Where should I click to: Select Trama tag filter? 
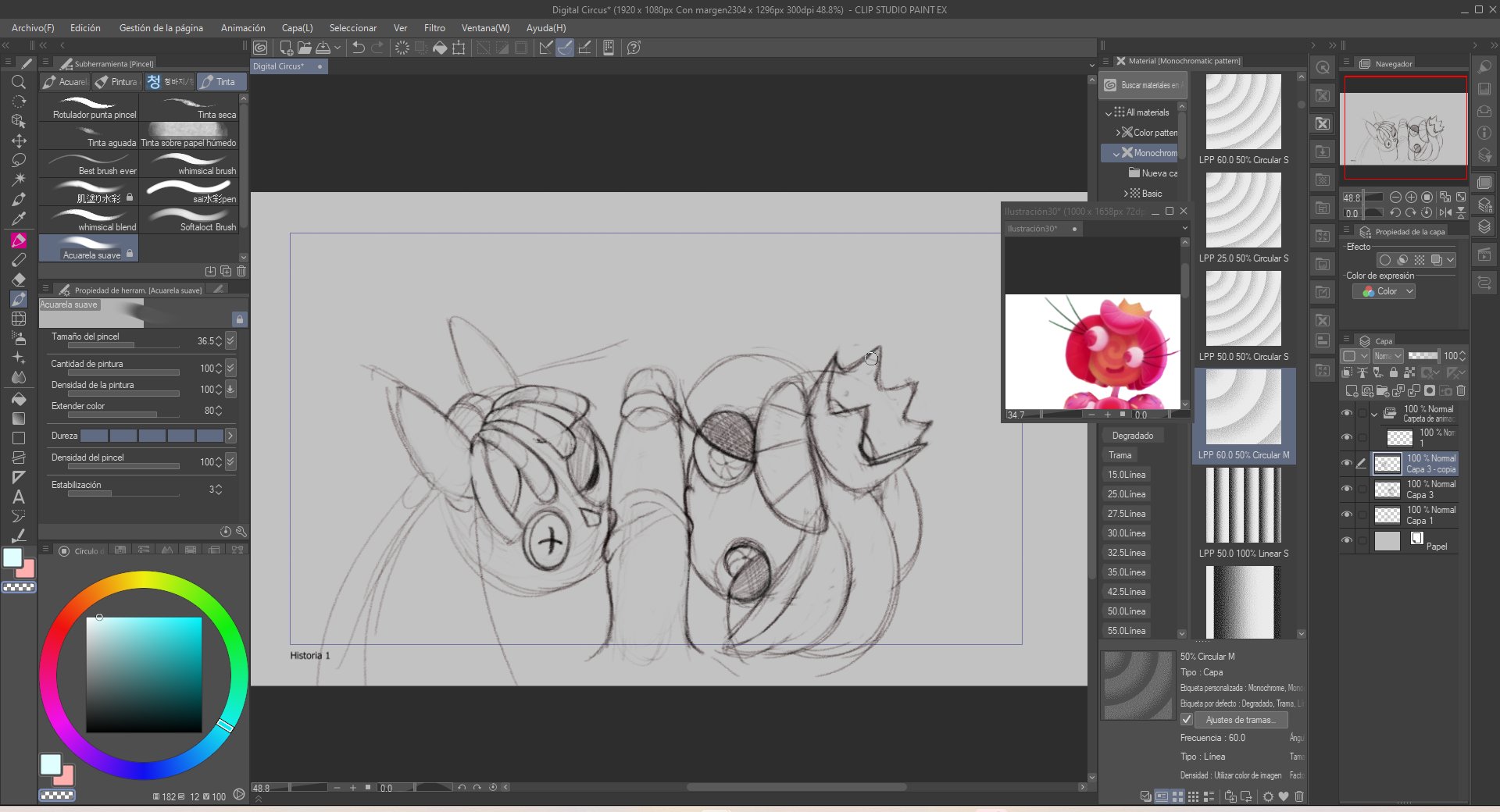1120,455
